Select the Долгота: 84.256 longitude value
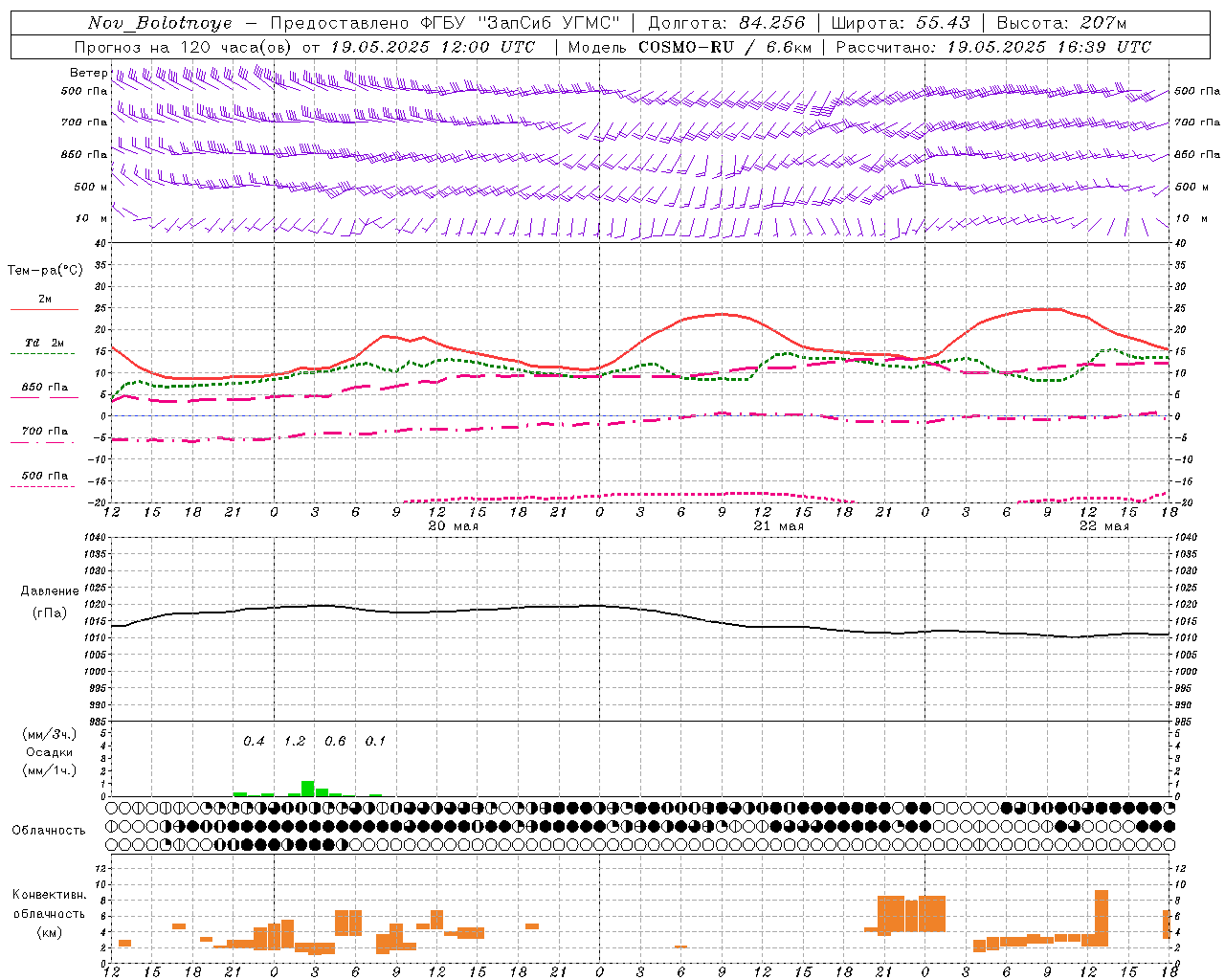This screenshot has width=1225, height=980. pyautogui.click(x=727, y=23)
